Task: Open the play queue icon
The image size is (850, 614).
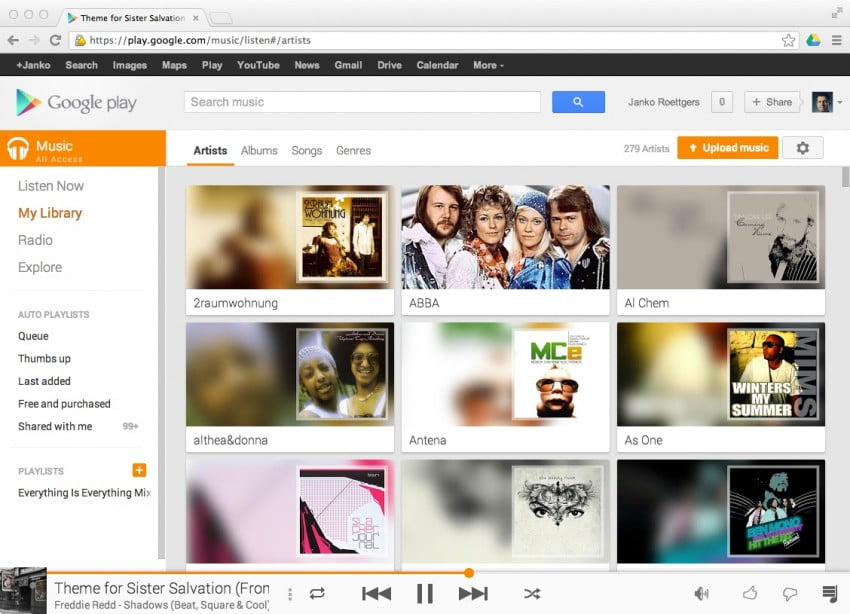Action: pos(829,594)
